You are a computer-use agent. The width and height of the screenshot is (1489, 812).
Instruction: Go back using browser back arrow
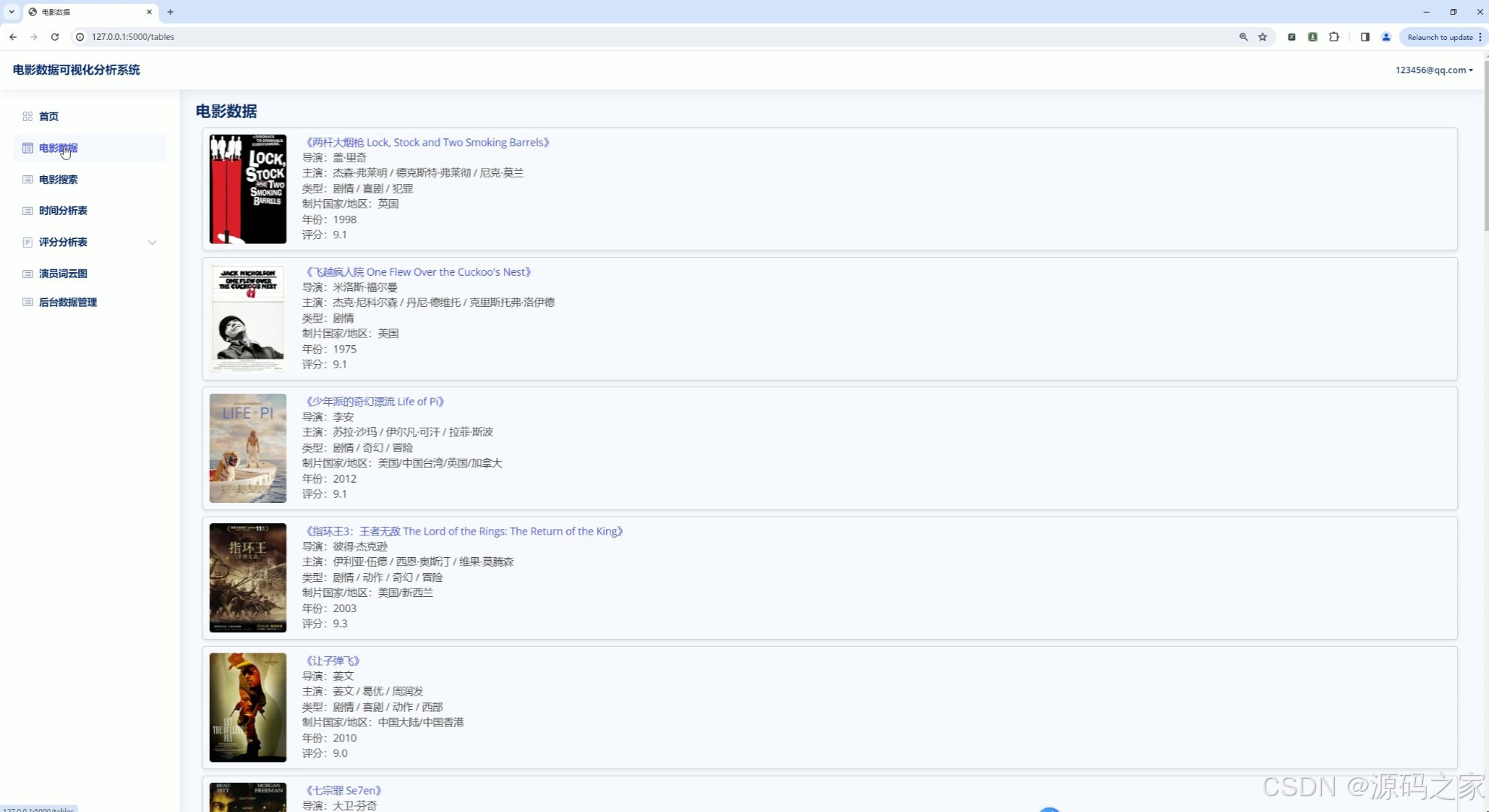(x=13, y=37)
